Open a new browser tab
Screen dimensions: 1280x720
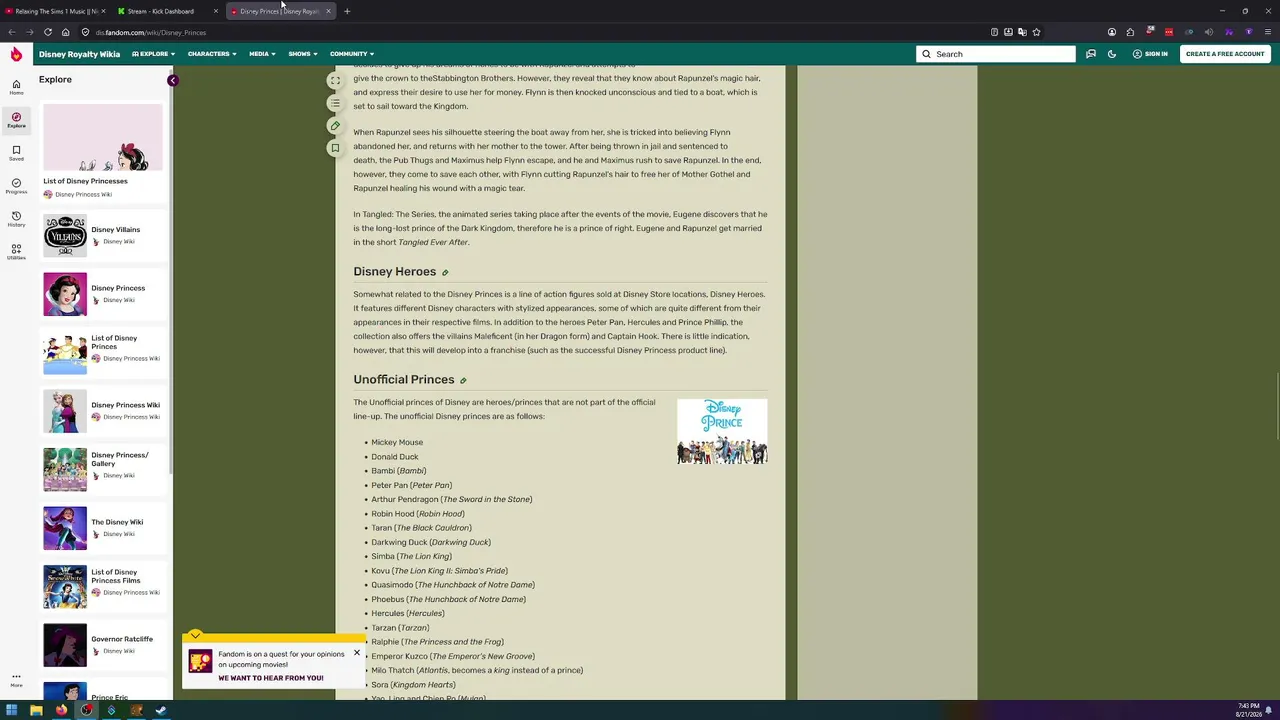(347, 11)
